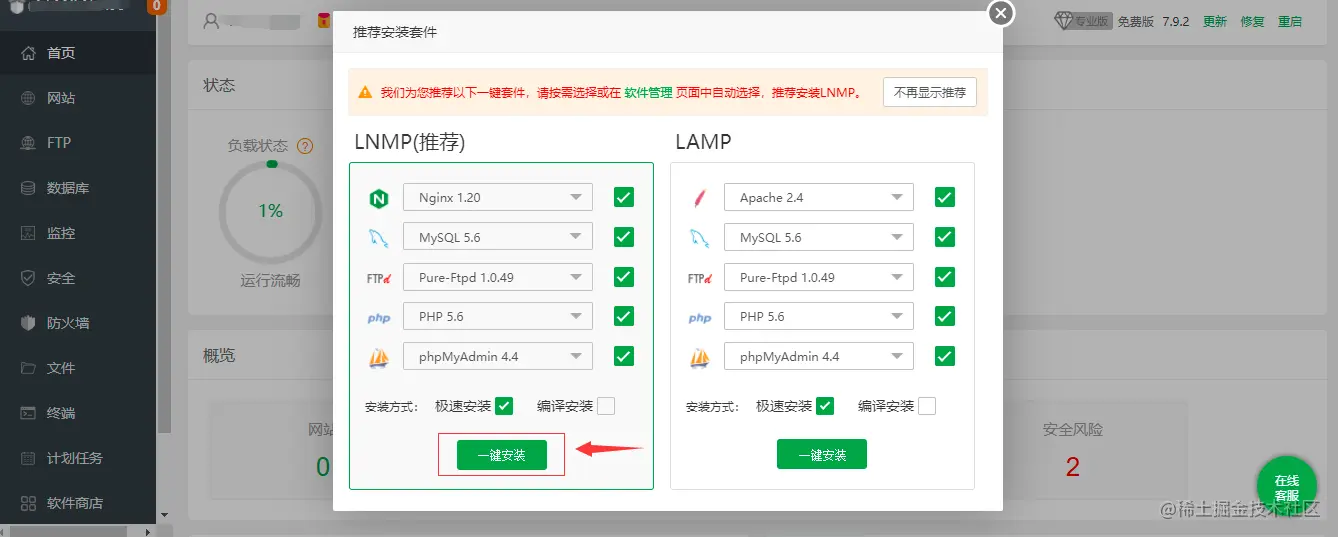Screen dimensions: 1338x537
Task: Click 不再显示推荐 button
Action: [x=930, y=92]
